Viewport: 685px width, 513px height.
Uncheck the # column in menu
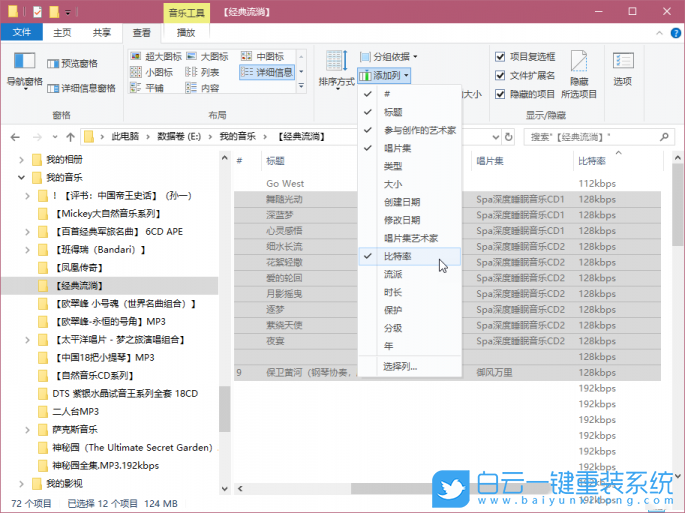point(410,94)
